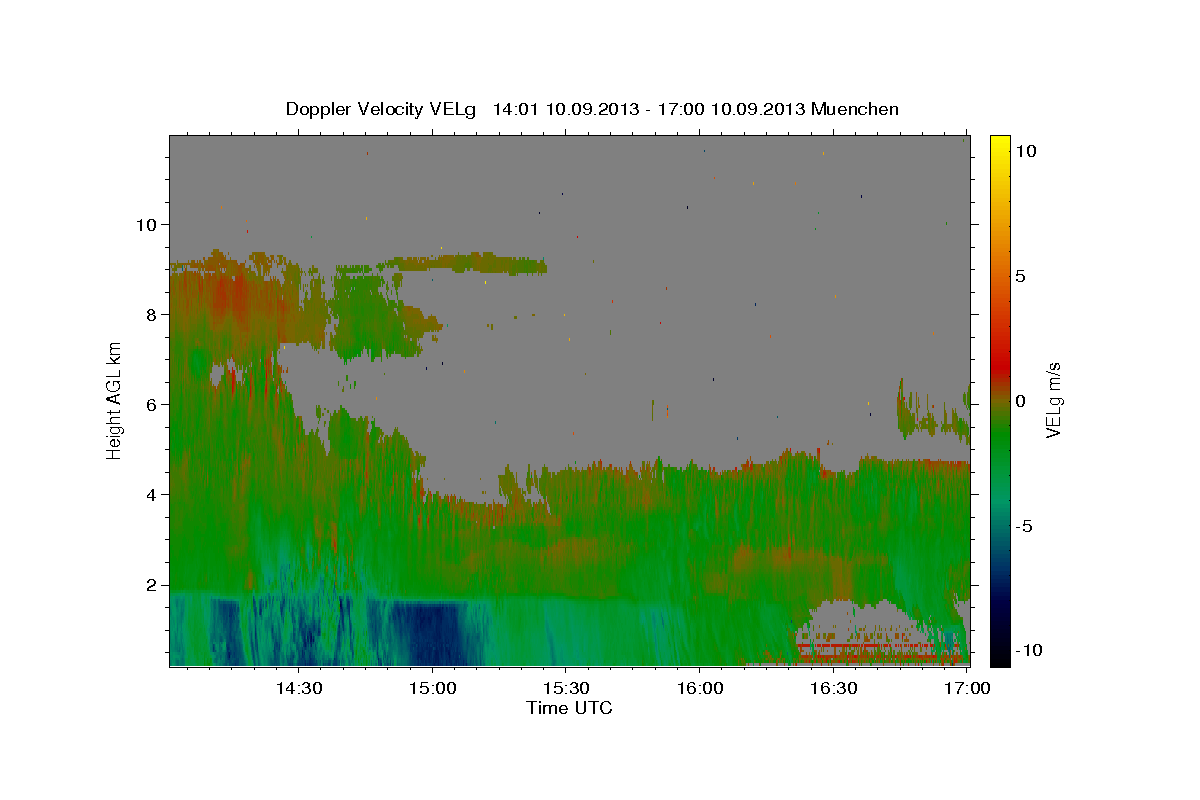This screenshot has width=1200, height=800.
Task: Click the height axis '6' tick label
Action: click(152, 404)
